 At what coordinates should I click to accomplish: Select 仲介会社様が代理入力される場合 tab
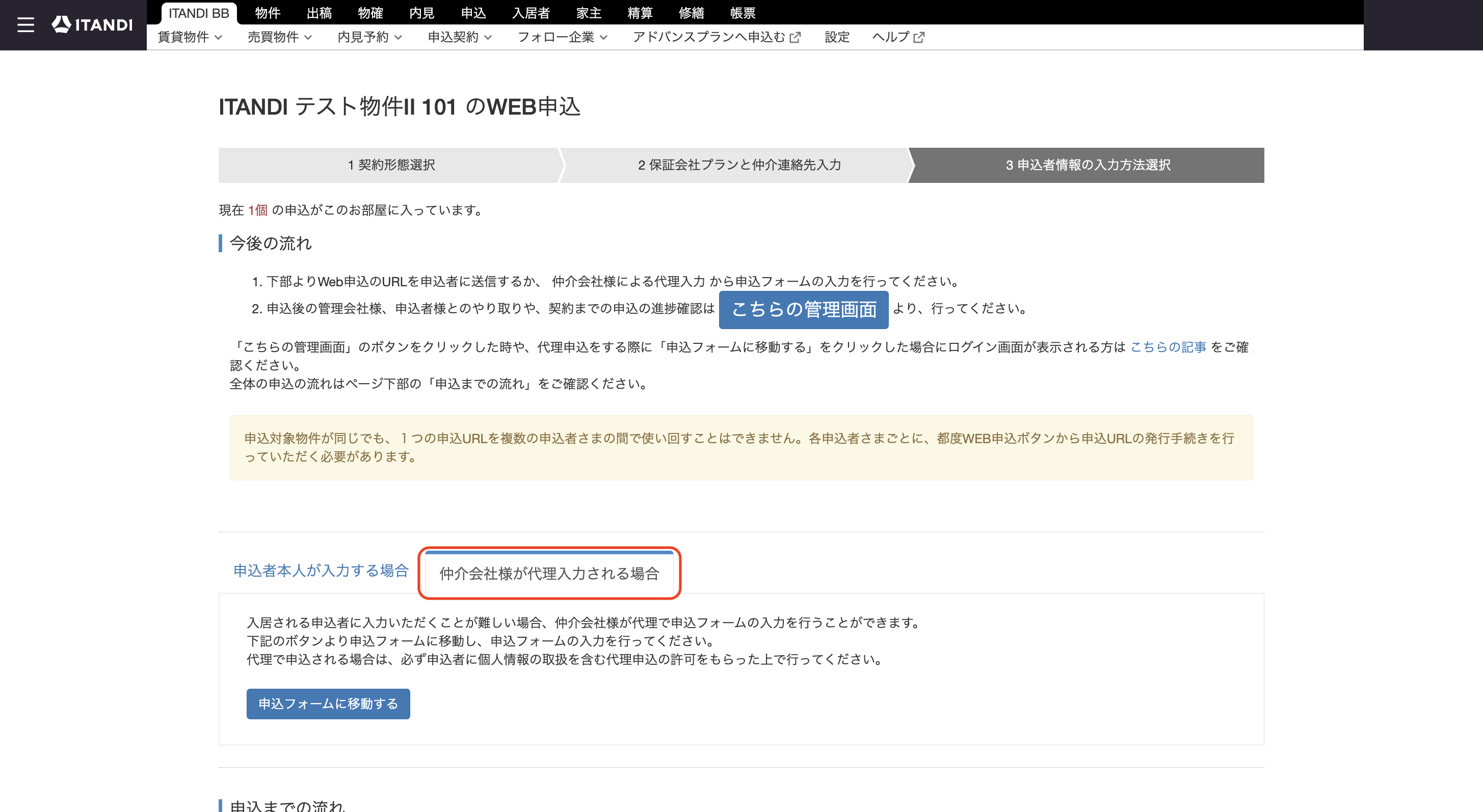(549, 573)
